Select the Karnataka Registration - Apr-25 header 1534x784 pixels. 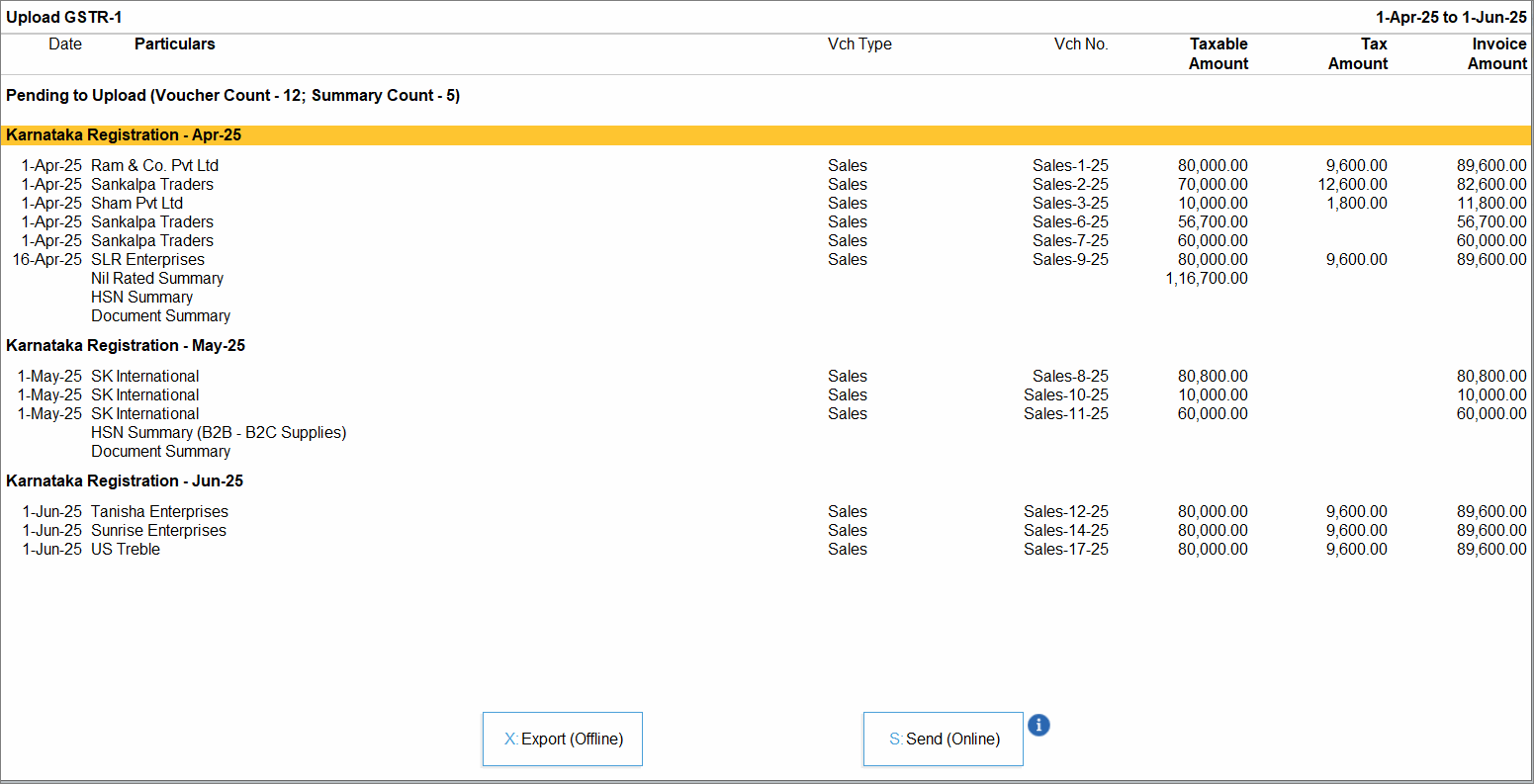click(x=124, y=135)
